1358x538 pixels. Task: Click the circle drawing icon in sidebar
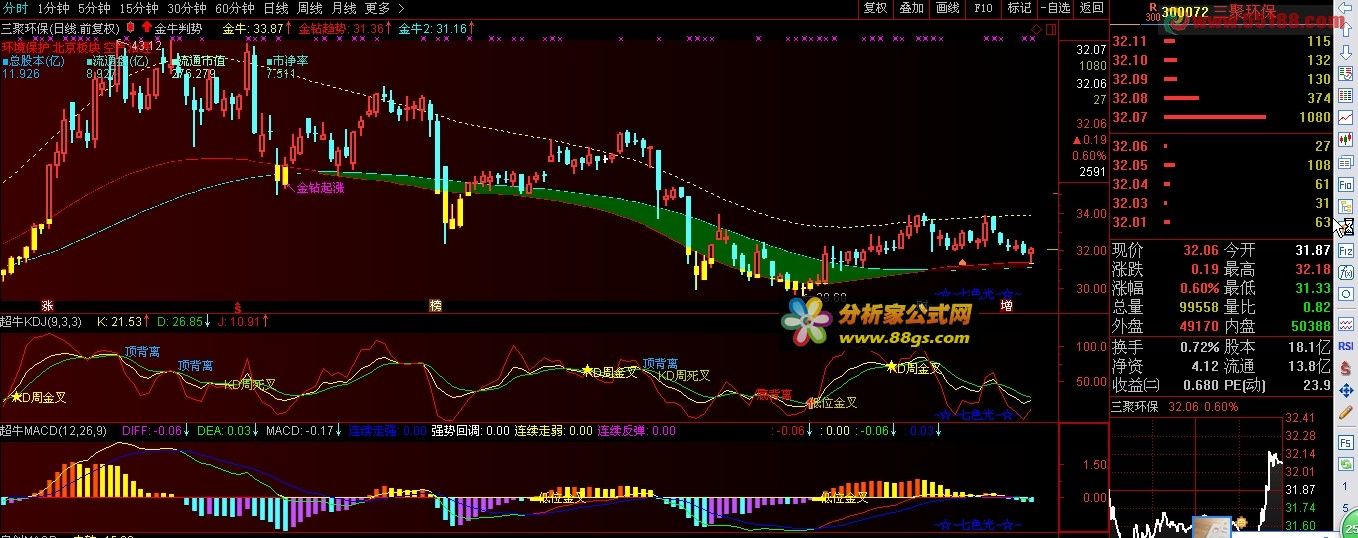coord(1346,294)
